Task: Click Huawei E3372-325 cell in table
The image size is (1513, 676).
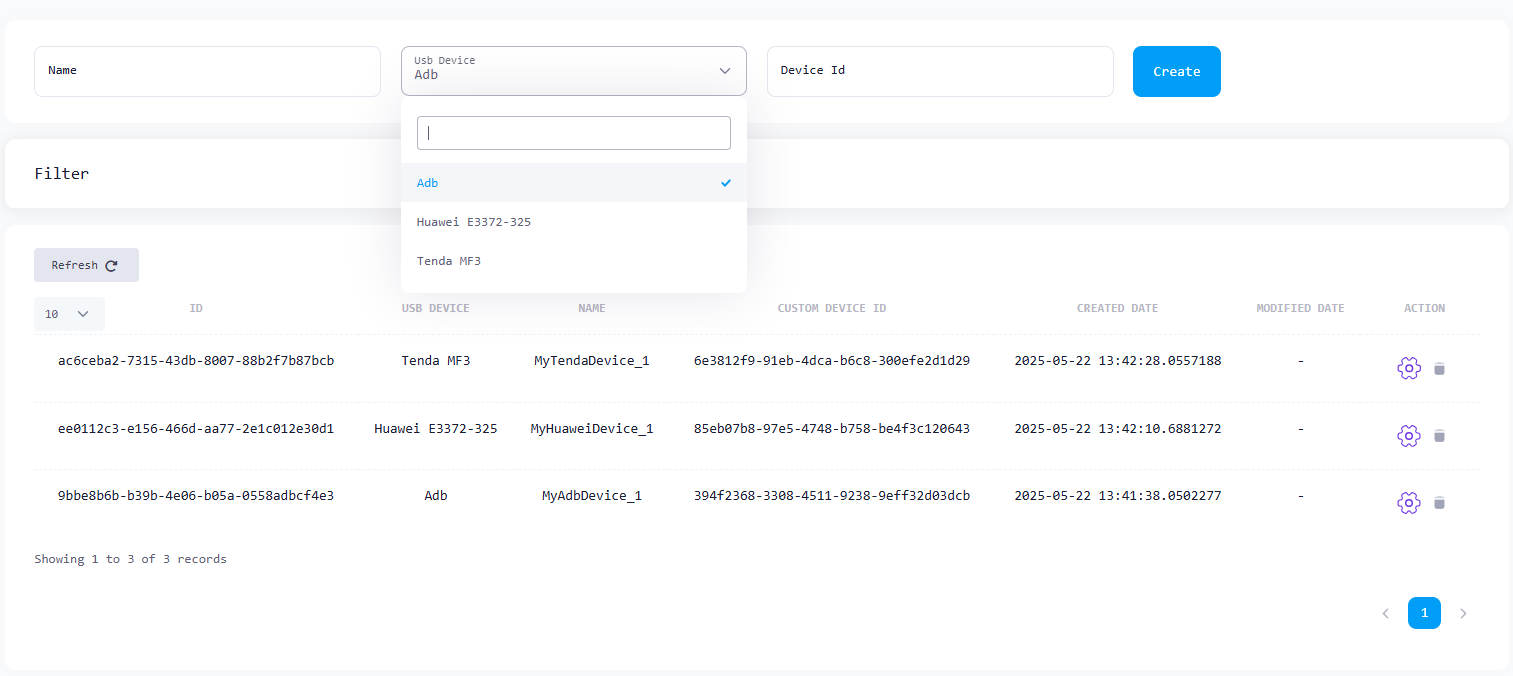Action: pyautogui.click(x=436, y=429)
